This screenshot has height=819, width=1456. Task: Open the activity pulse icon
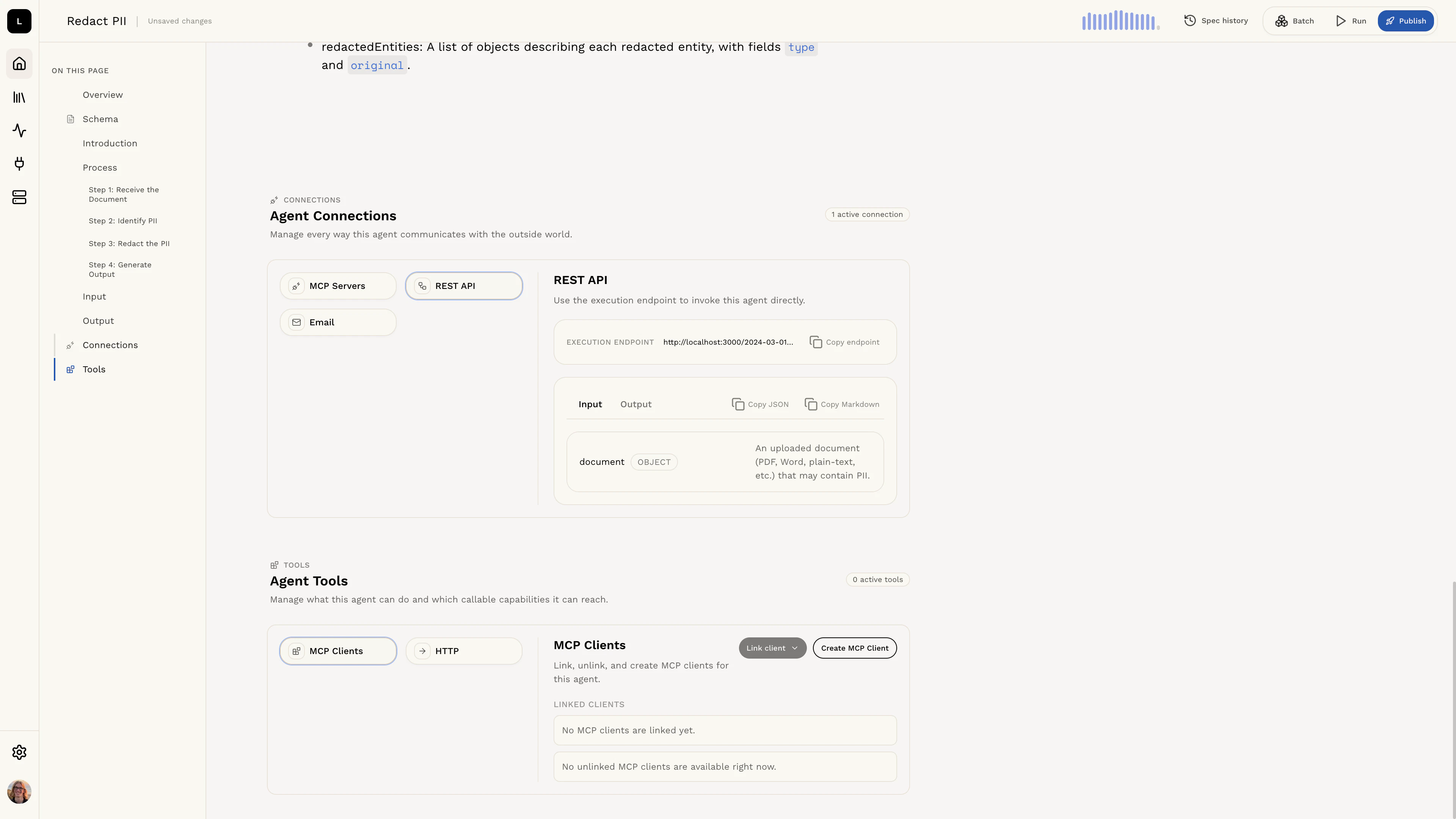[19, 130]
